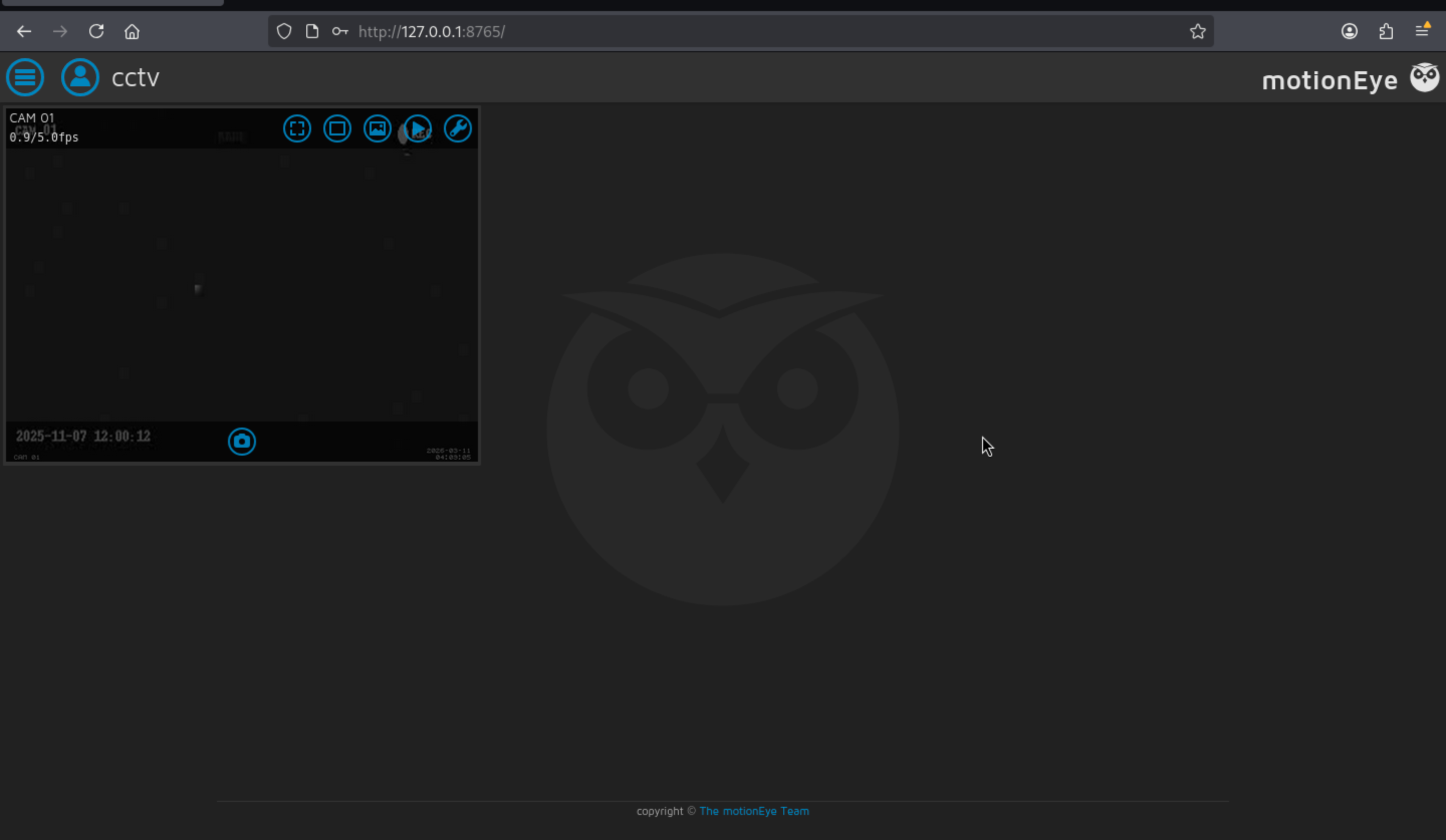This screenshot has width=1446, height=840.
Task: Toggle single camera view for CAM 01
Action: tap(337, 128)
